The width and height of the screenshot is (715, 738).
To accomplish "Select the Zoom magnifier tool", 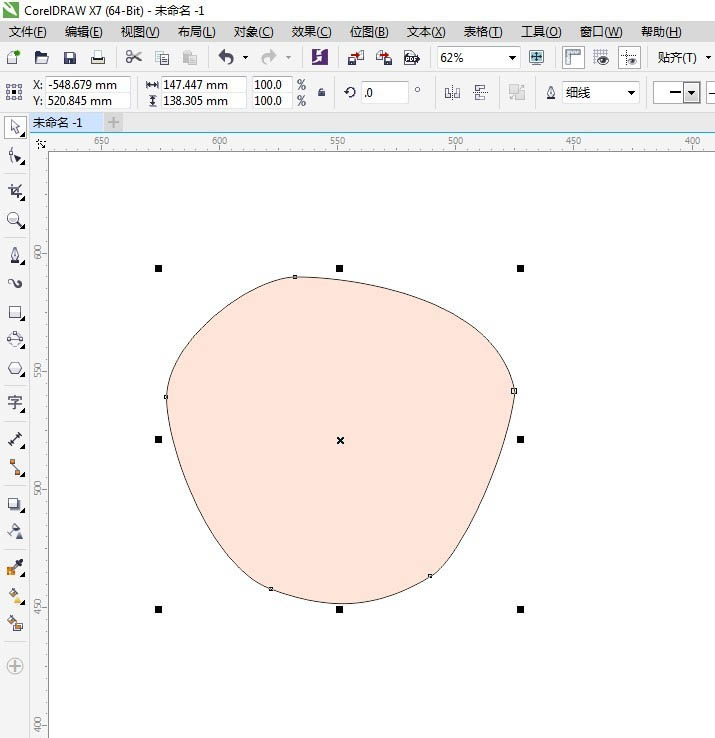I will pyautogui.click(x=15, y=220).
